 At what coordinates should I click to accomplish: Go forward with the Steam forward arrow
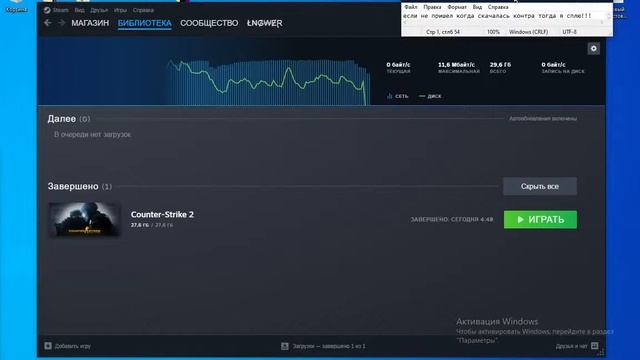click(x=61, y=23)
